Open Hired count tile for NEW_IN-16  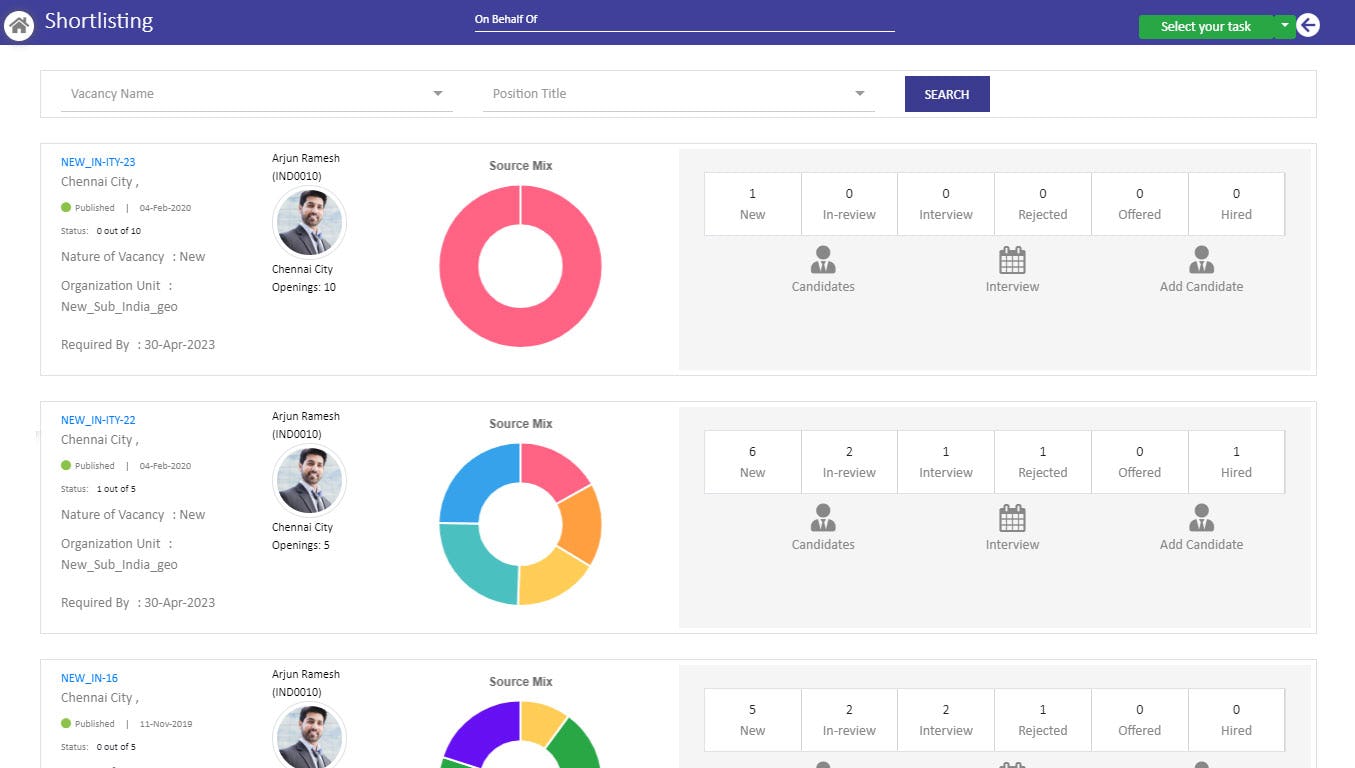(1236, 720)
